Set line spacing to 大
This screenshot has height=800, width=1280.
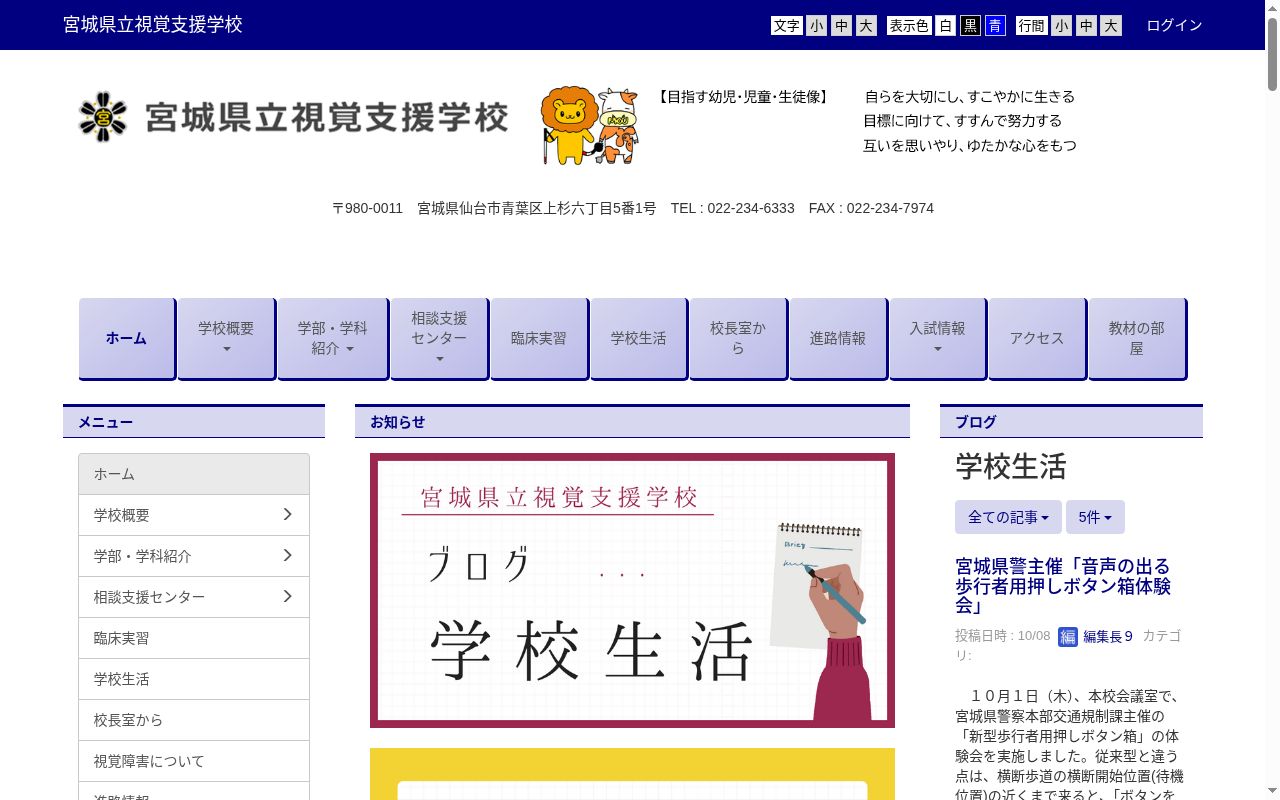pos(1111,26)
